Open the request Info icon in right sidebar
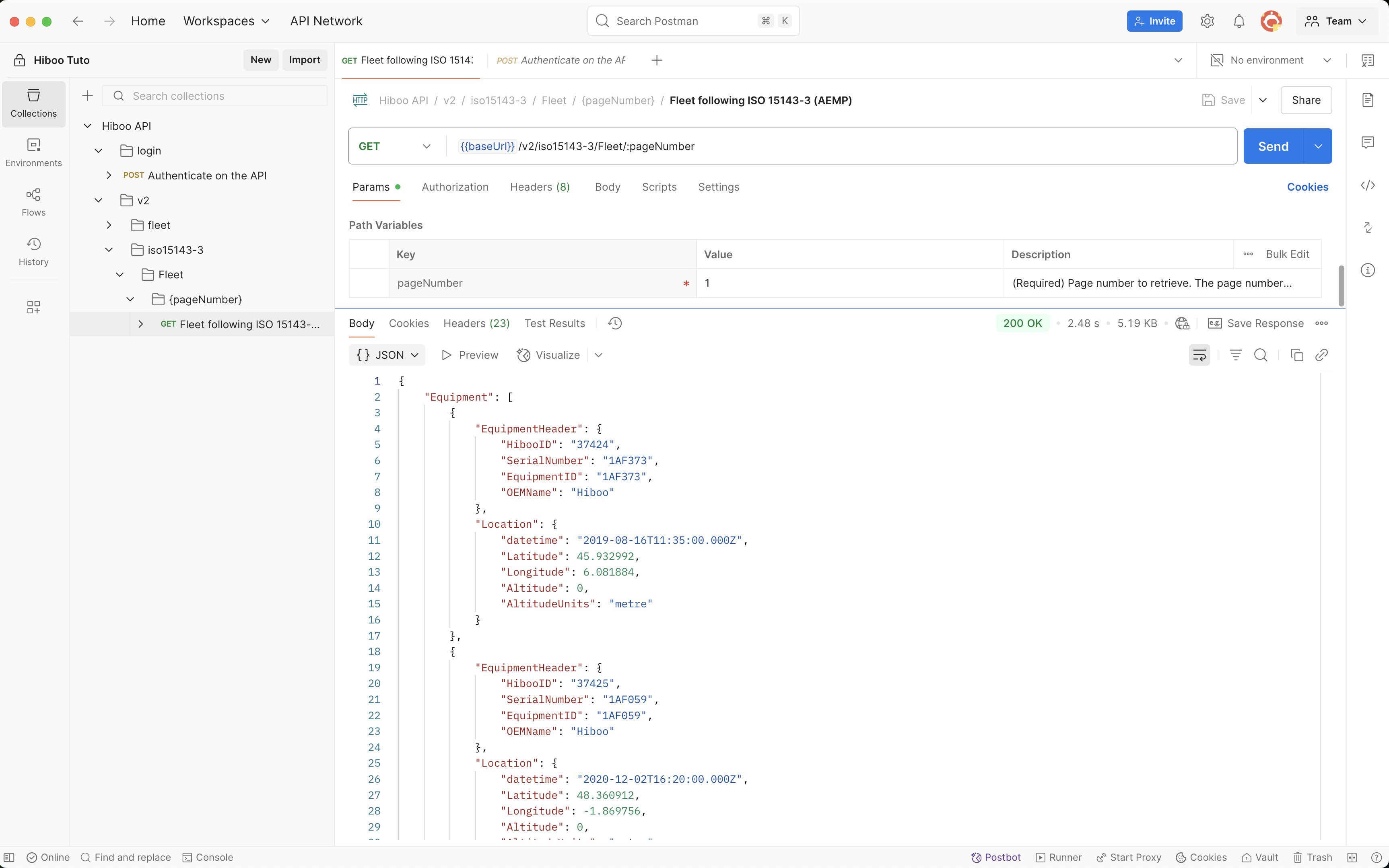 click(1368, 270)
